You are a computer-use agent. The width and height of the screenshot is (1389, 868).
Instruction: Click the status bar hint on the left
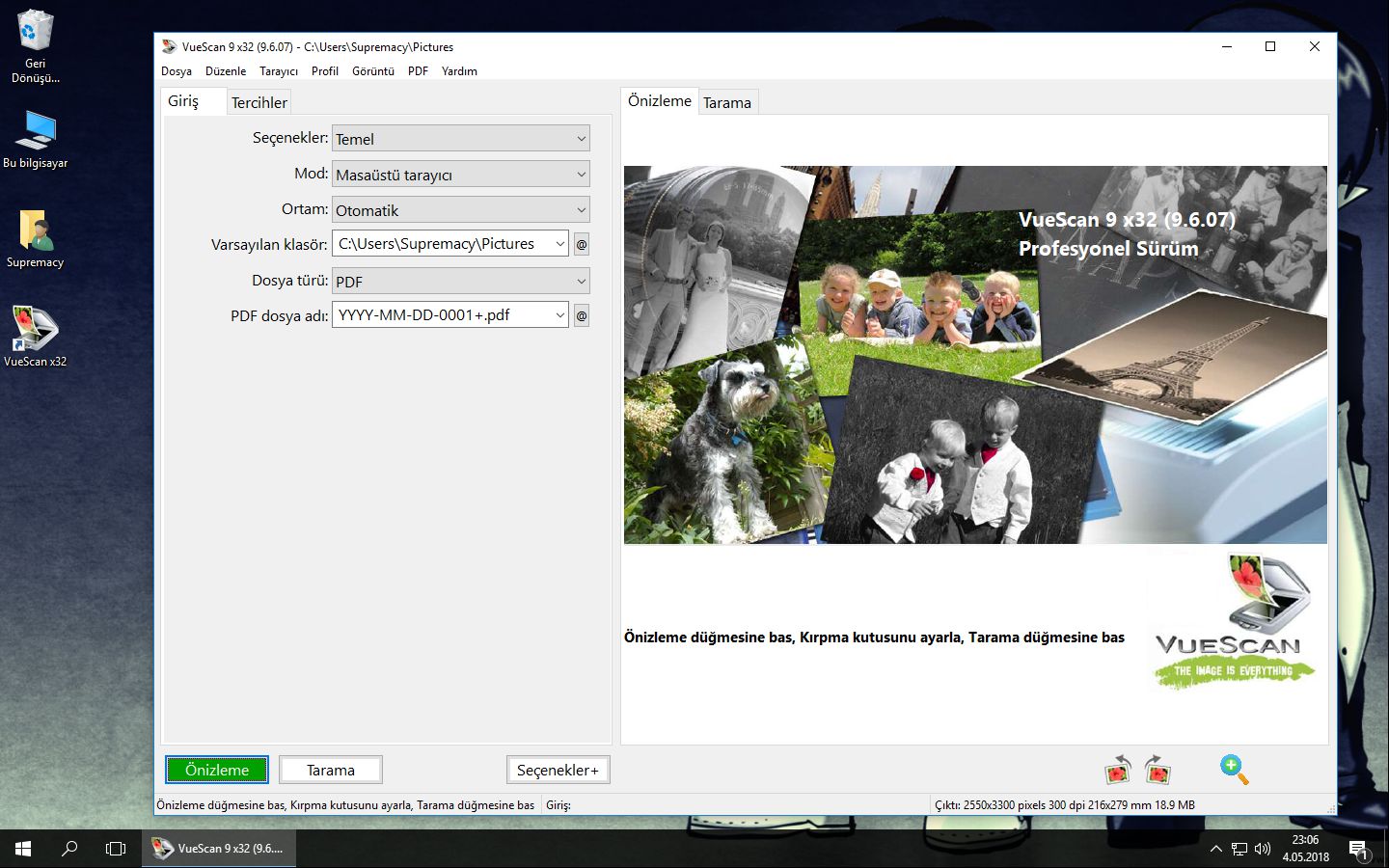[345, 805]
